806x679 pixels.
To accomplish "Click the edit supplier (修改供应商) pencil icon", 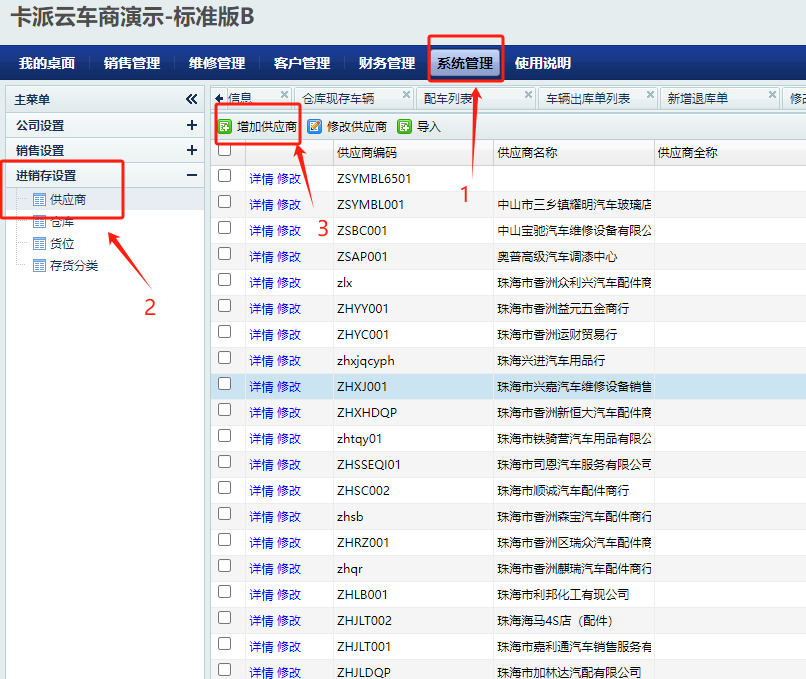I will (314, 127).
